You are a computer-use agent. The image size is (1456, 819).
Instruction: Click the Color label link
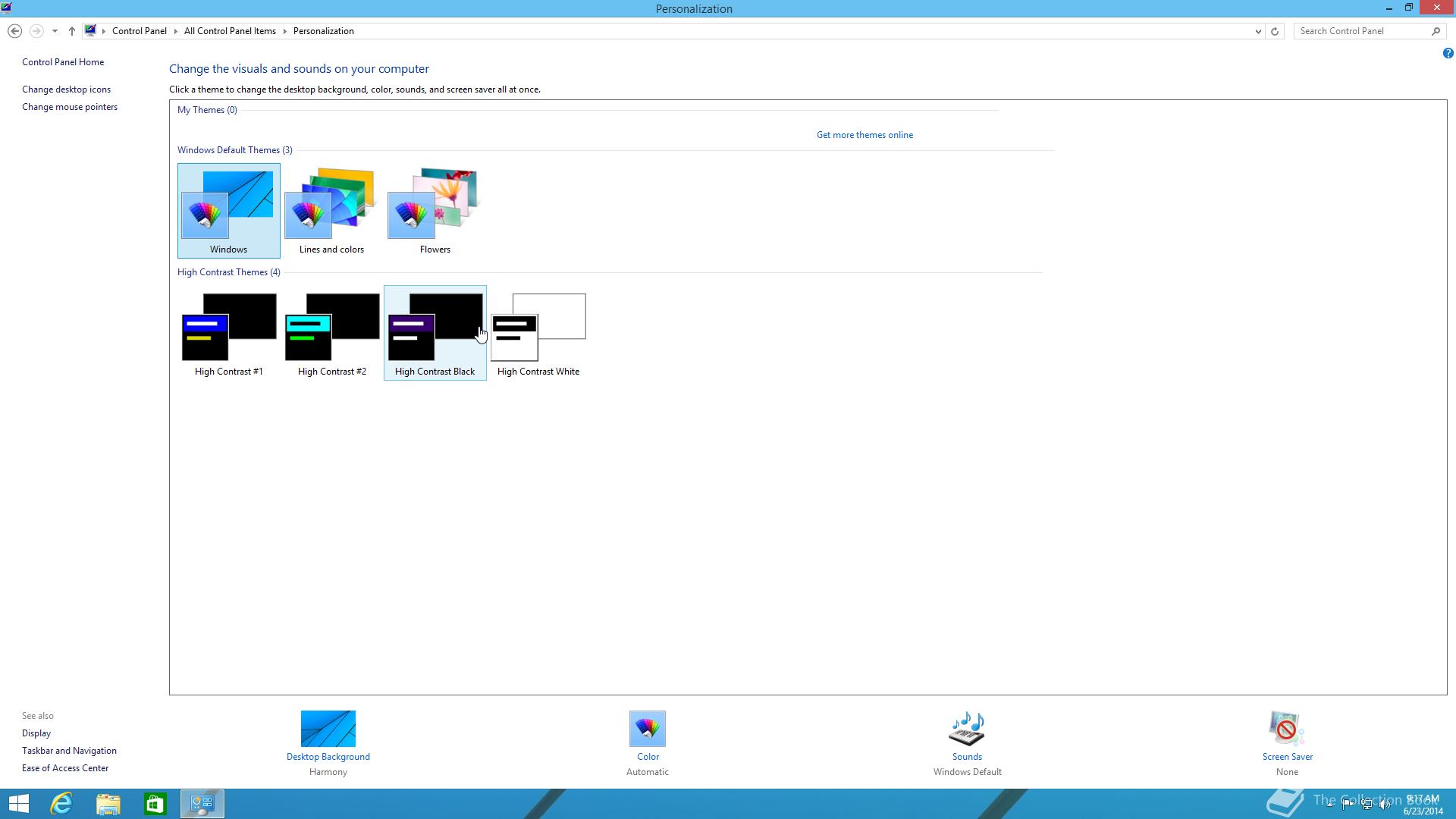pyautogui.click(x=648, y=757)
